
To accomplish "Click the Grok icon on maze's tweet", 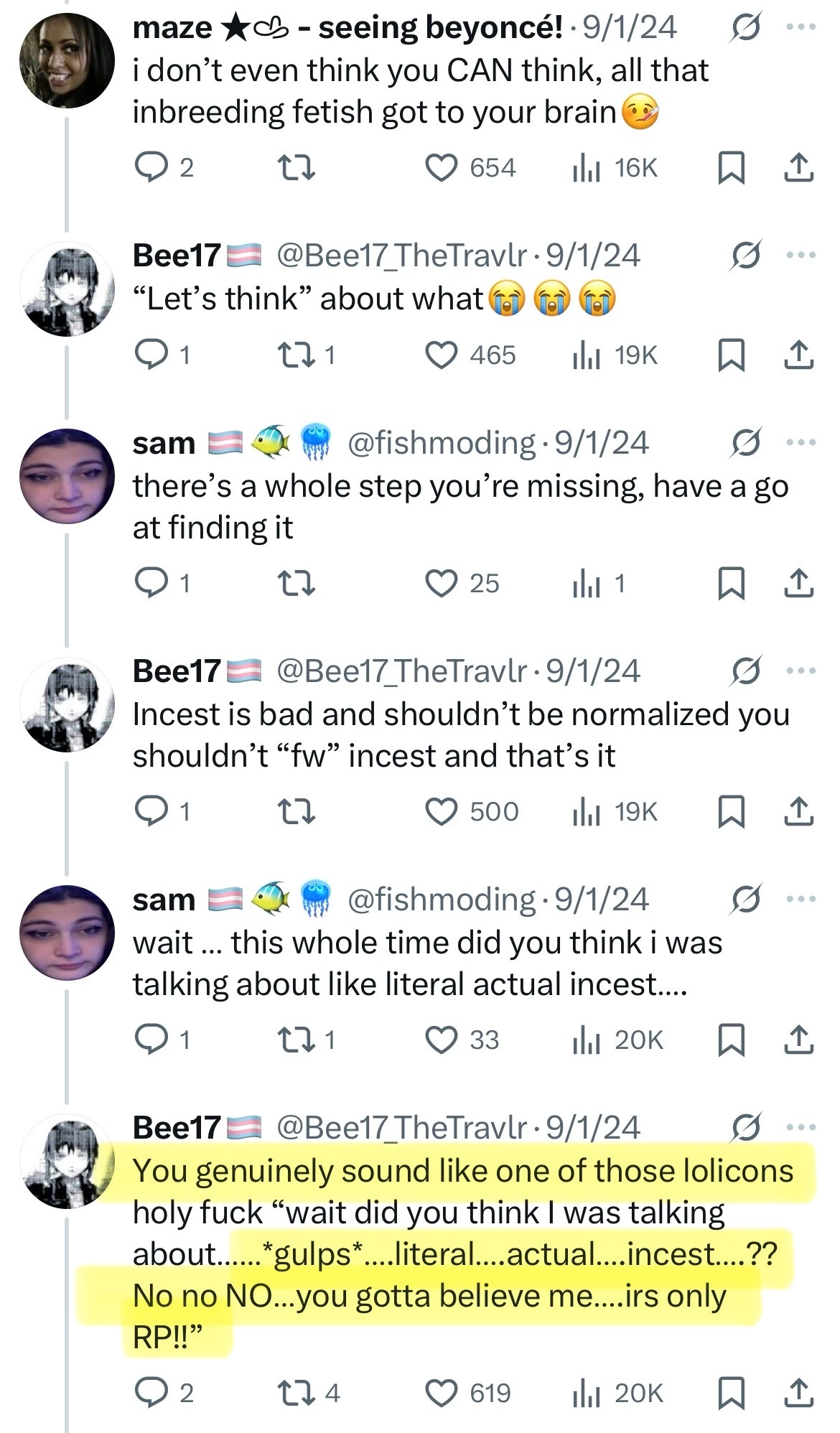I will [x=746, y=29].
